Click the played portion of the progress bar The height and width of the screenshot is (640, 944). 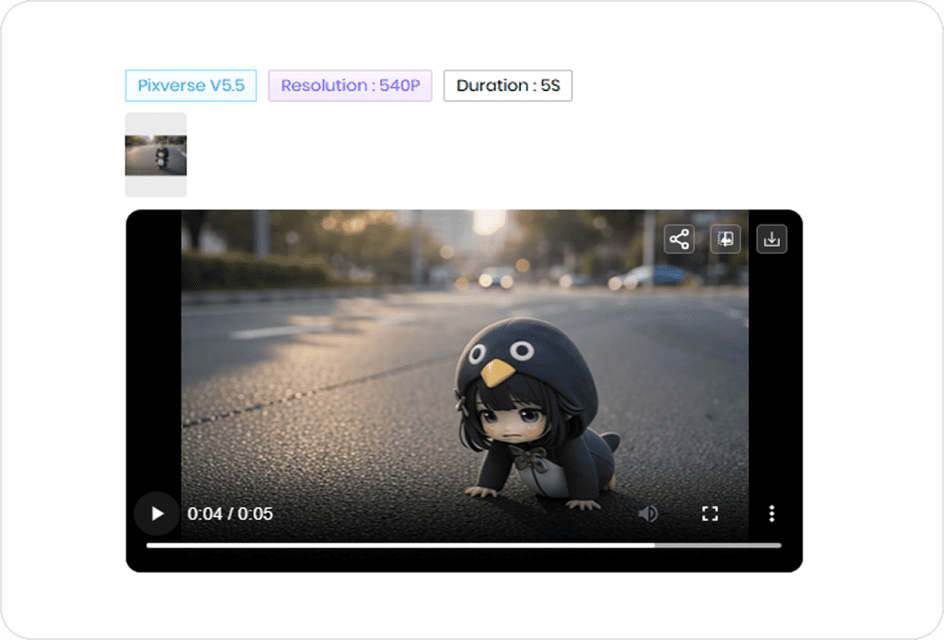[400, 545]
